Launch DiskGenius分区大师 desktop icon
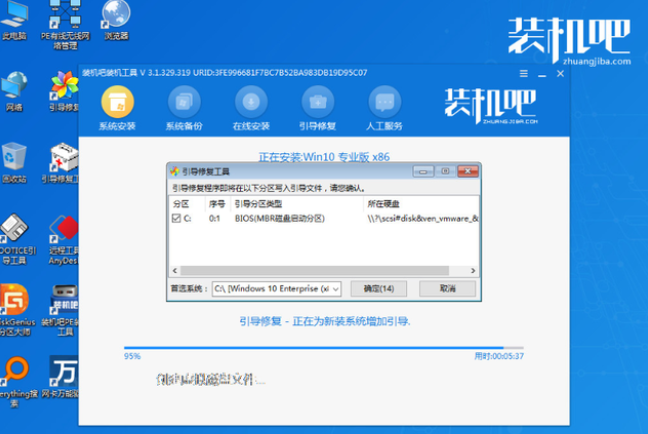The width and height of the screenshot is (648, 434). coord(17,310)
